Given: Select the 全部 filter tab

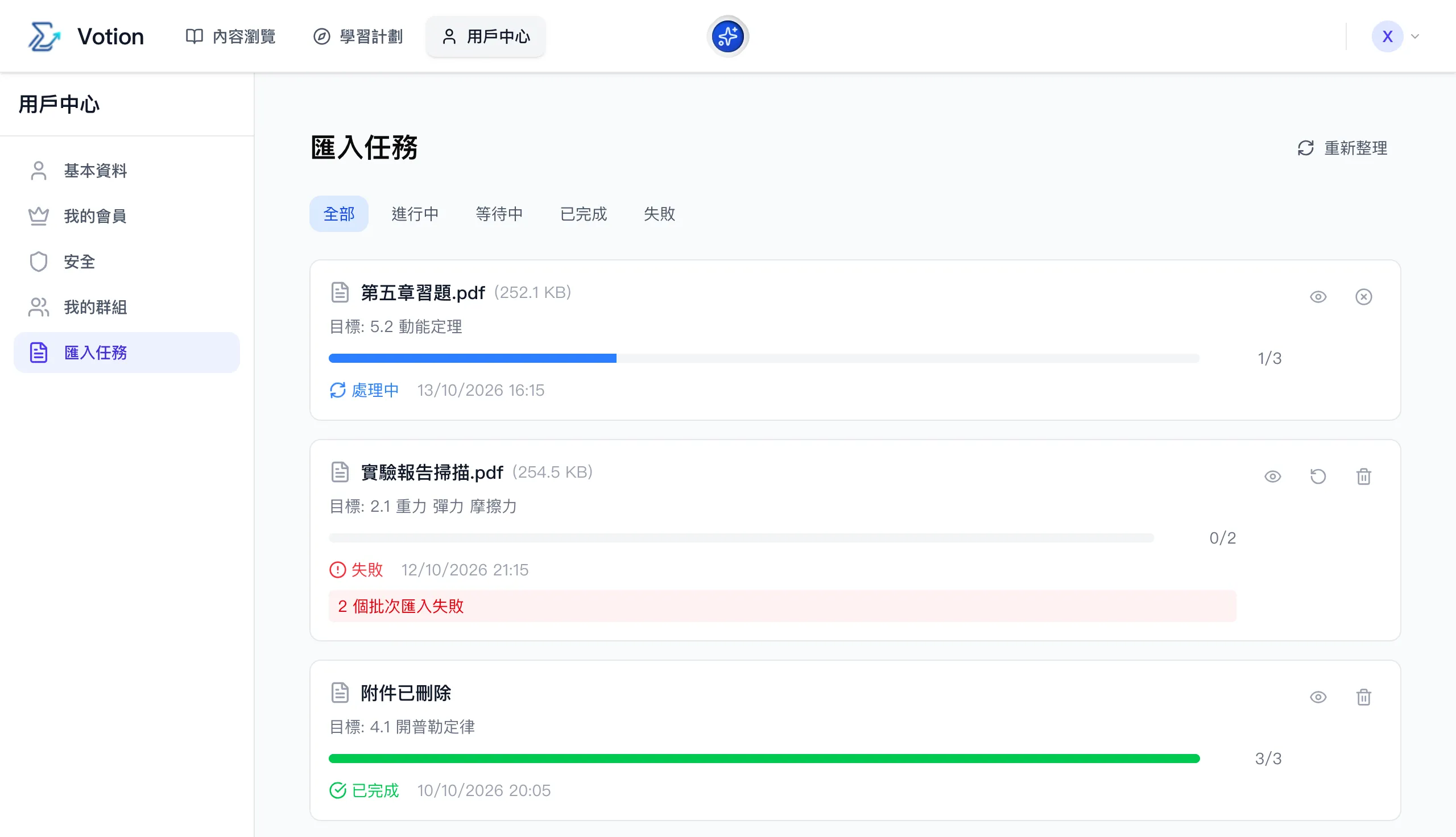Looking at the screenshot, I should 338,214.
